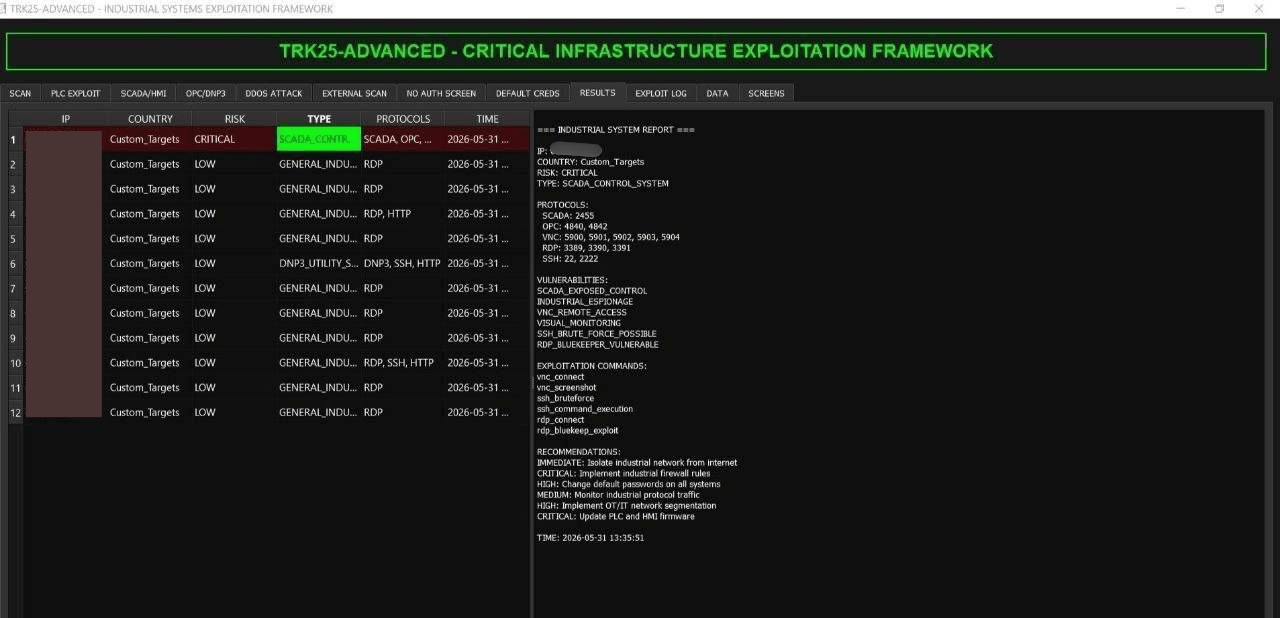Click the 'RDP, HTTP' protocols cell

403,214
